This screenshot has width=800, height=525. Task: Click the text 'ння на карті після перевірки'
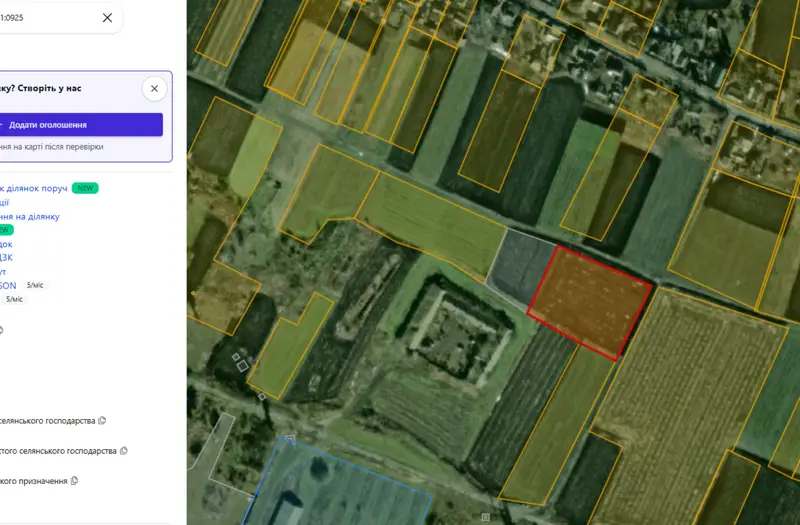pos(52,147)
